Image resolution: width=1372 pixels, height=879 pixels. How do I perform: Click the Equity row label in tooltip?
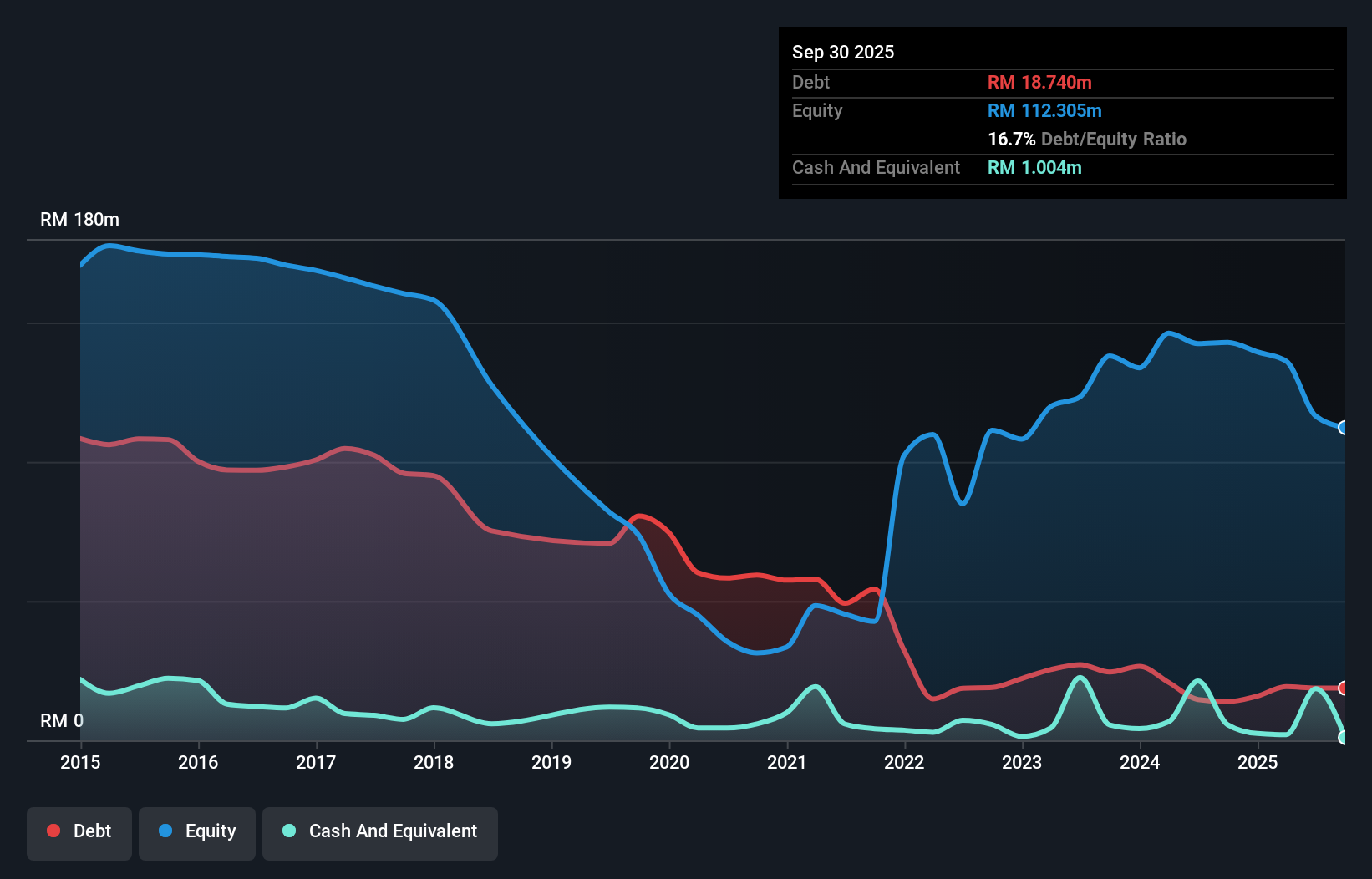817,110
